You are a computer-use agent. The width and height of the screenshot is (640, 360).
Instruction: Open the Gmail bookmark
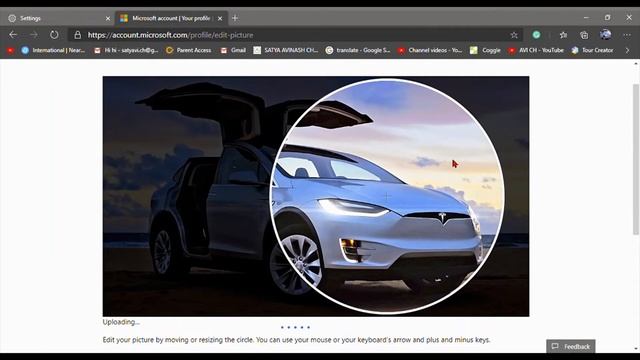(233, 50)
